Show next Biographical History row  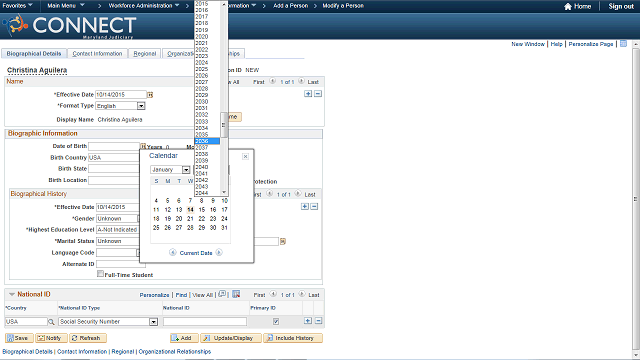point(298,194)
